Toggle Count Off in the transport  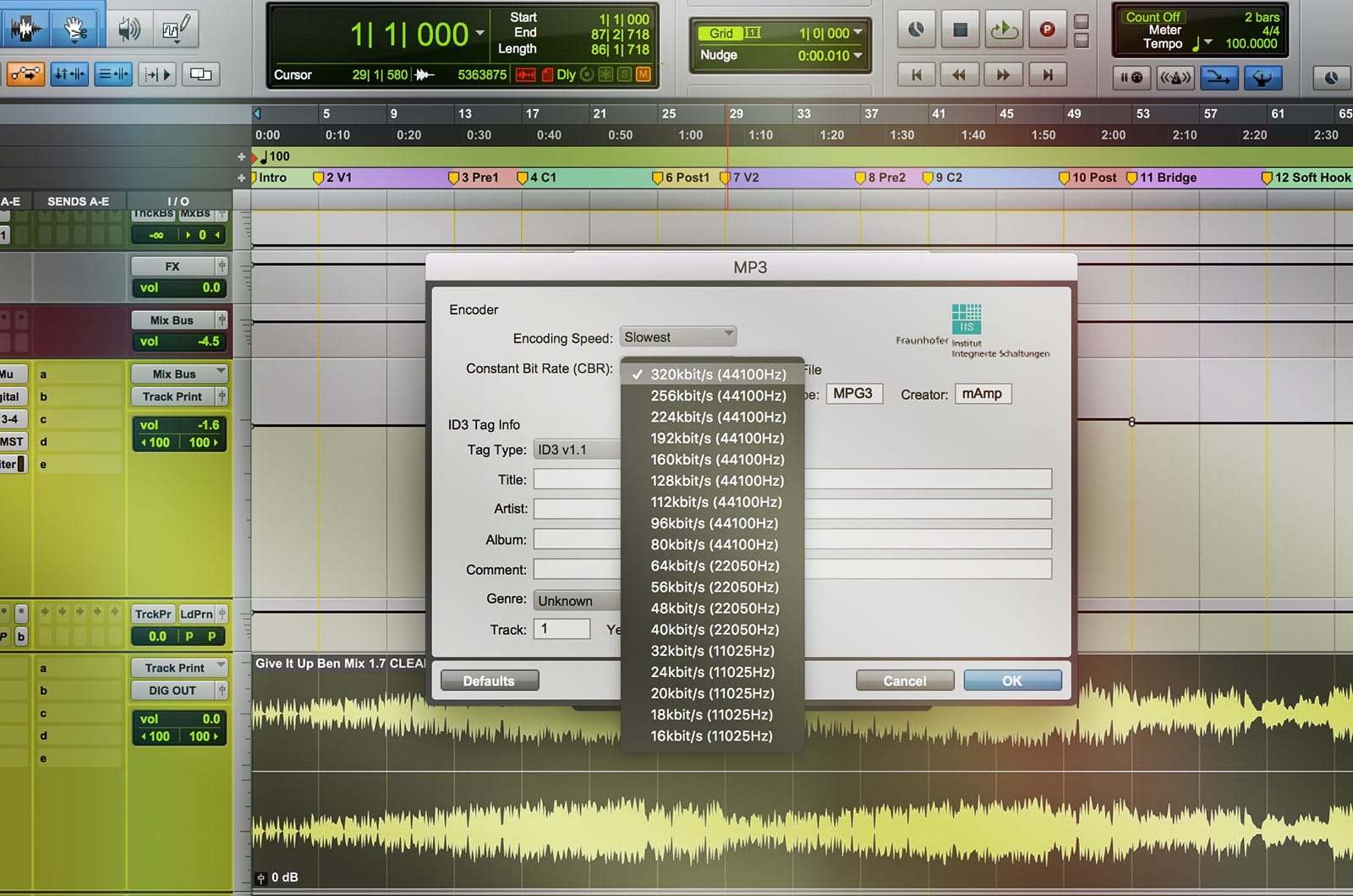click(1153, 17)
